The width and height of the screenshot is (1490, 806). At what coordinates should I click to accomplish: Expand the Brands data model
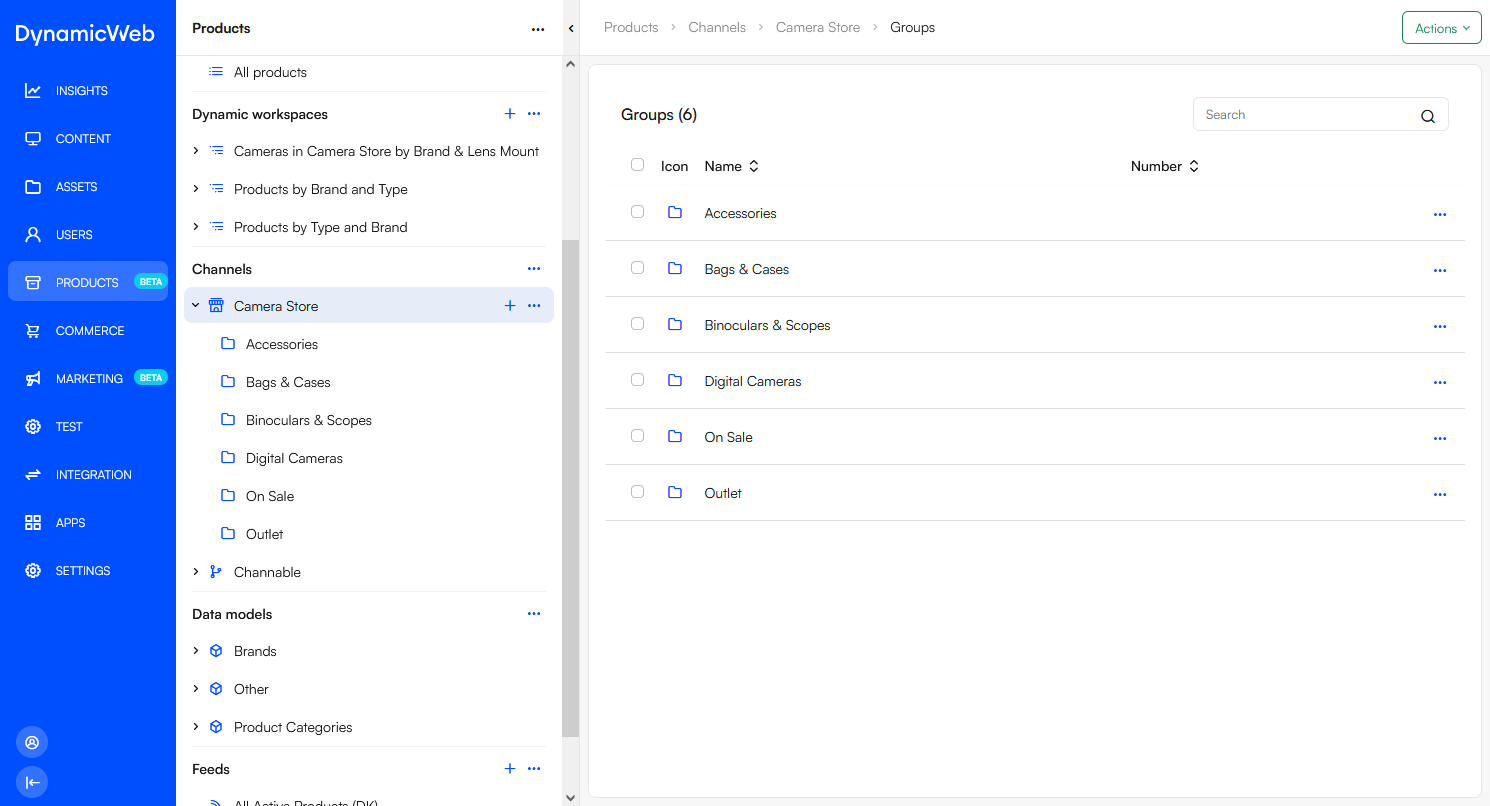tap(196, 651)
